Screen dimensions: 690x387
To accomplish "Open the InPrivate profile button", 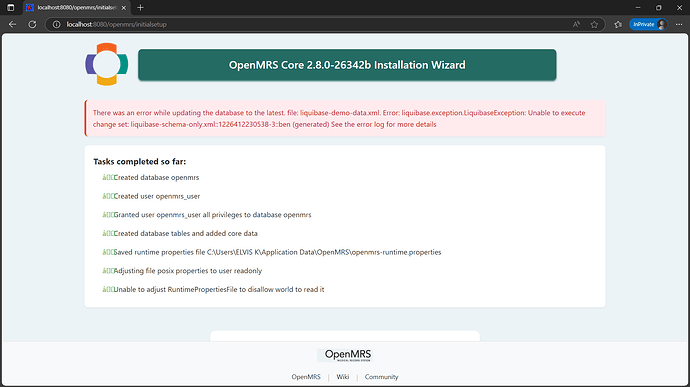I will tap(648, 24).
